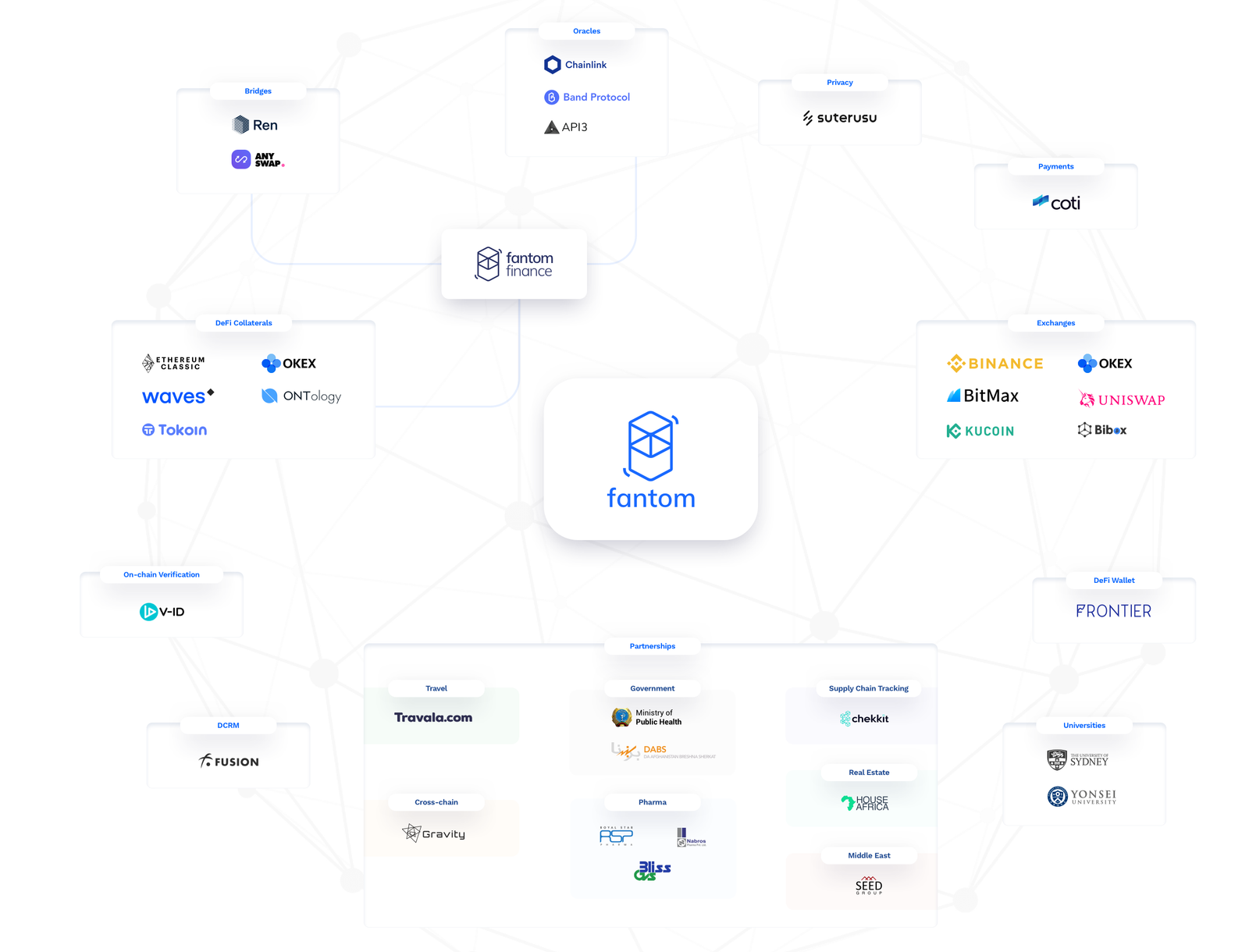
Task: Select the Ren bridge logo
Action: click(241, 124)
